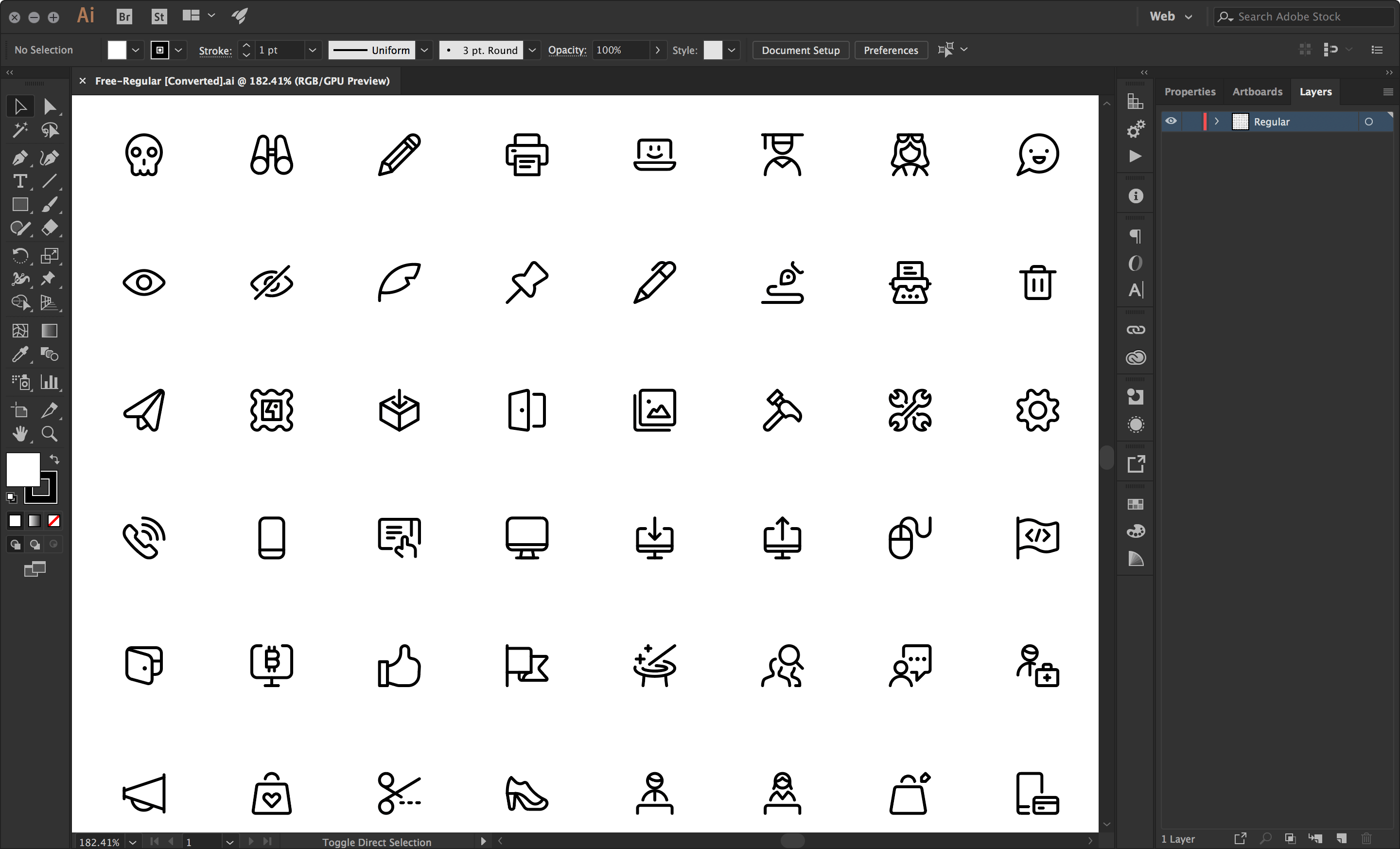Screen dimensions: 1400x849
Task: Select the Zoom tool
Action: pos(50,434)
